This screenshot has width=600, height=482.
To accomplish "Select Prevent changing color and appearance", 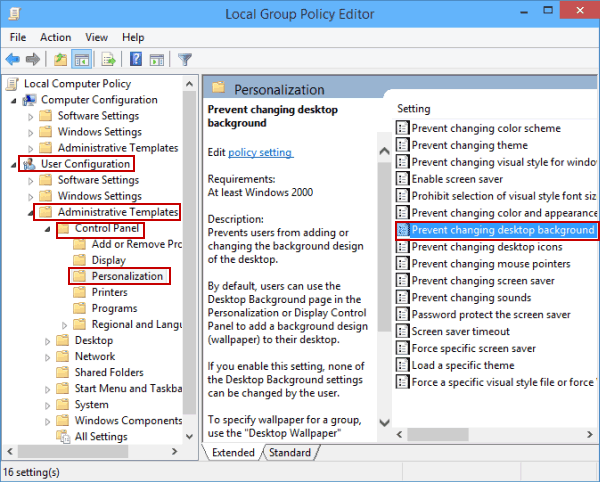I will 504,213.
